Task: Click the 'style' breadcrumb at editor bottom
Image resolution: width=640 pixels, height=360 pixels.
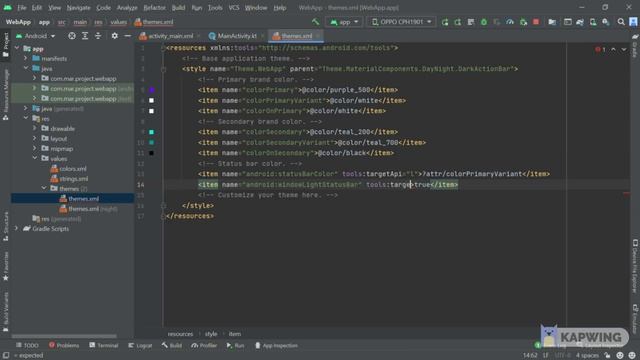Action: [211, 334]
